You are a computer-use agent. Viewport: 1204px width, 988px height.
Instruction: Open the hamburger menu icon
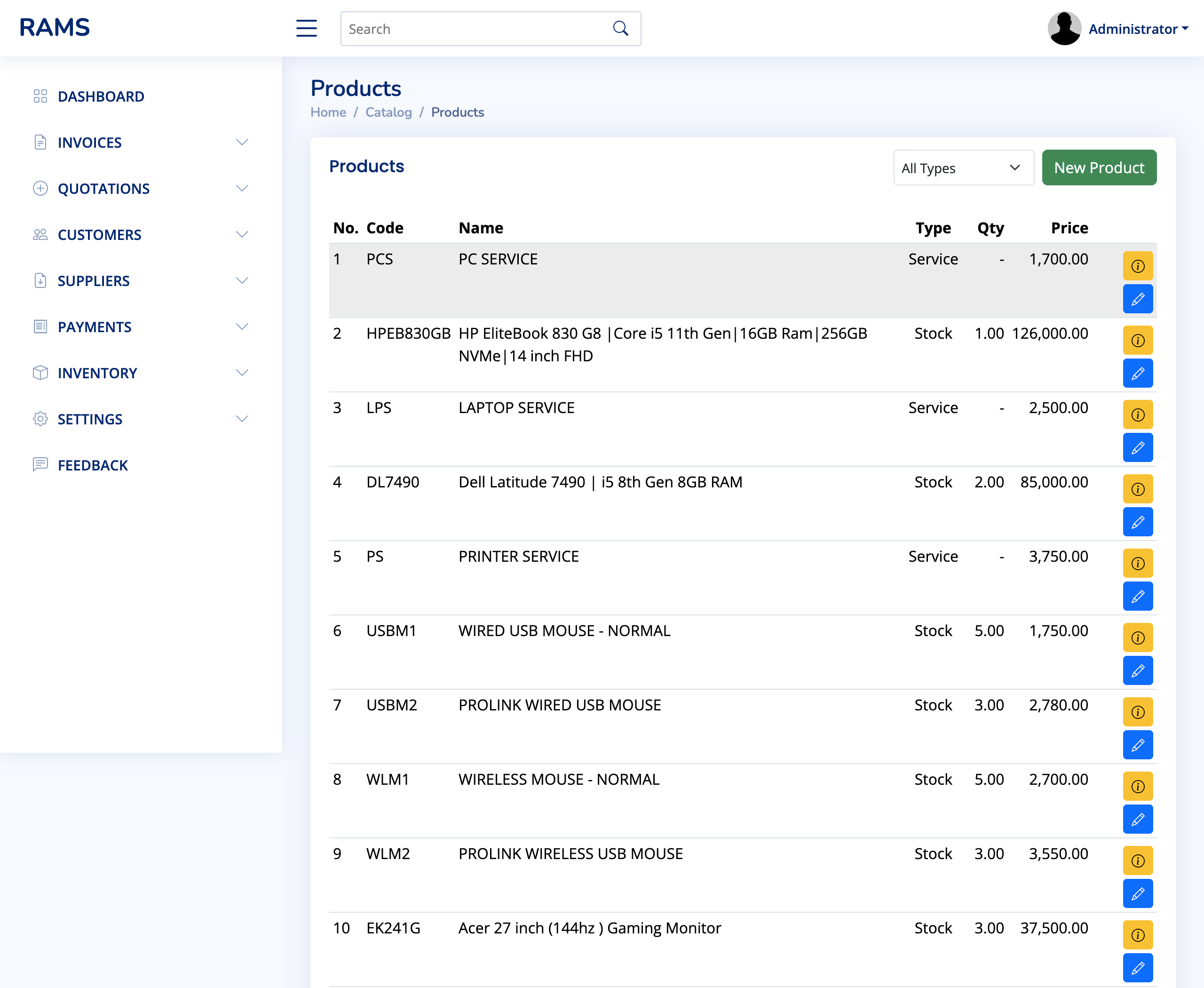(306, 28)
